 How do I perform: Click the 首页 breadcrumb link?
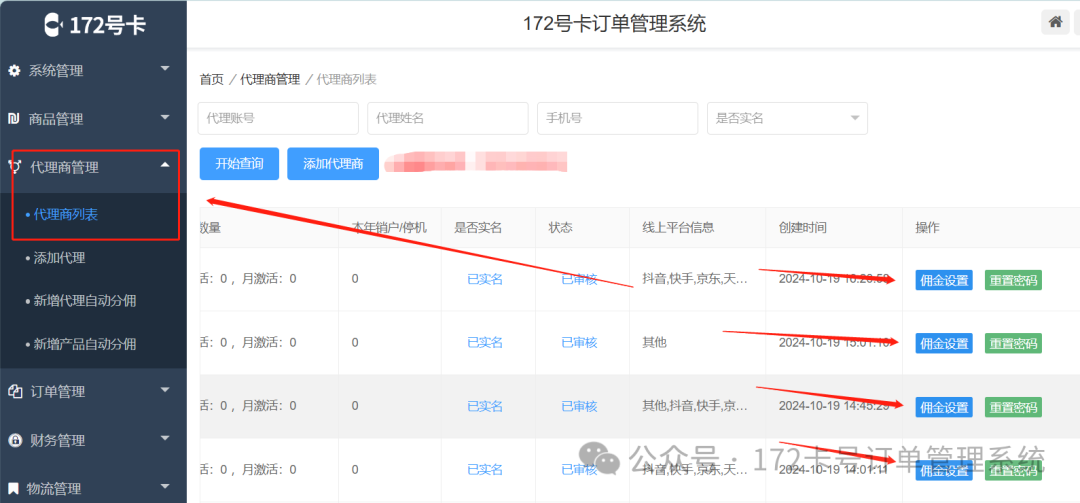tap(211, 80)
